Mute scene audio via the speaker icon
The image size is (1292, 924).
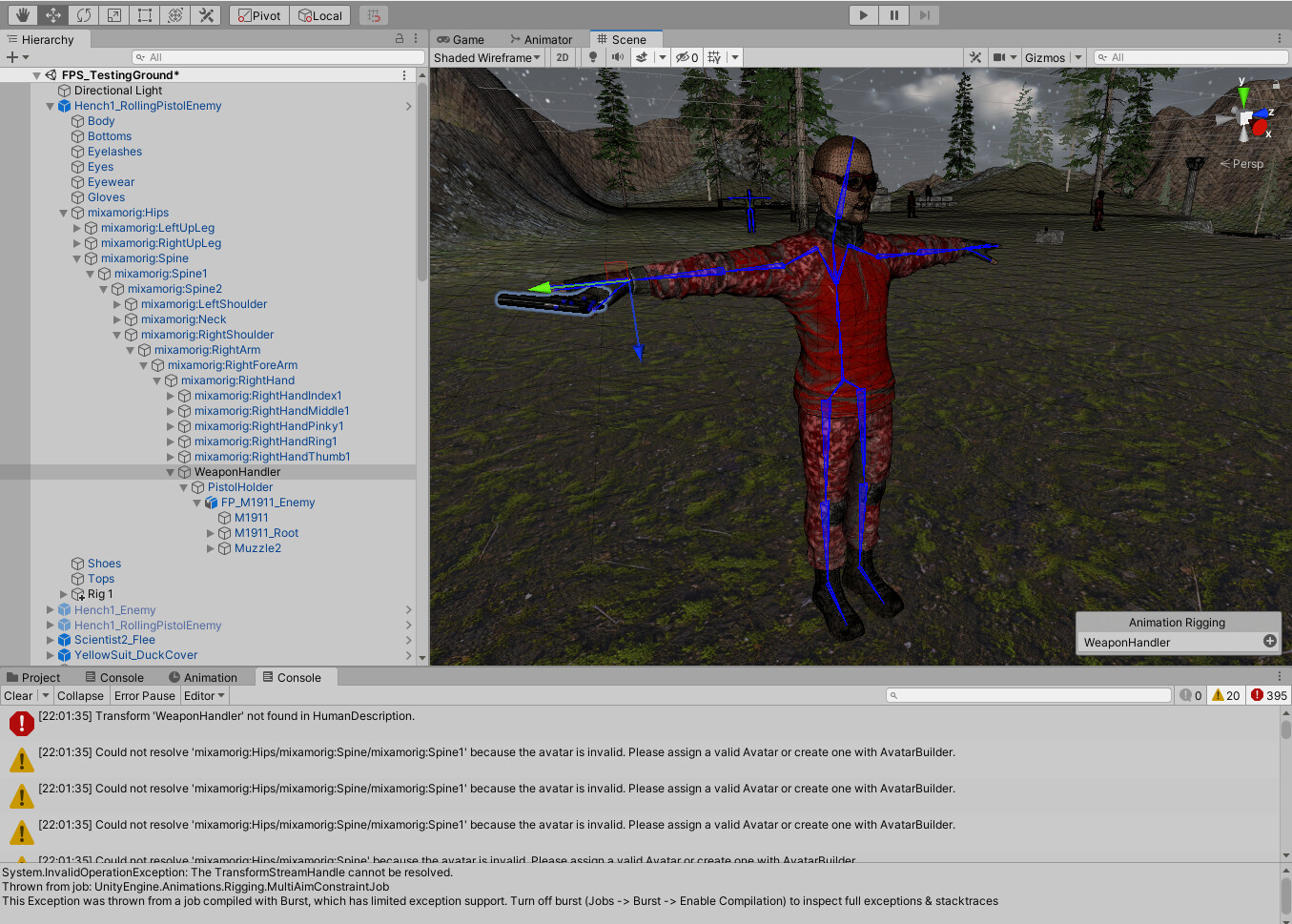(x=617, y=57)
